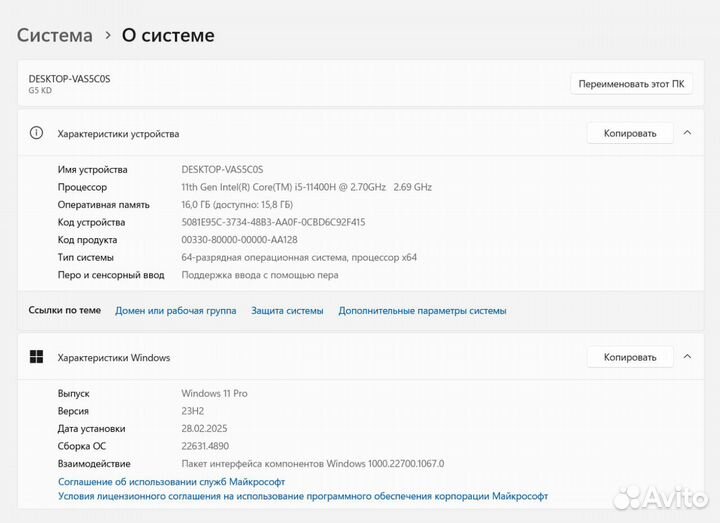
Task: Click the Тип системы label
Action: (x=85, y=258)
